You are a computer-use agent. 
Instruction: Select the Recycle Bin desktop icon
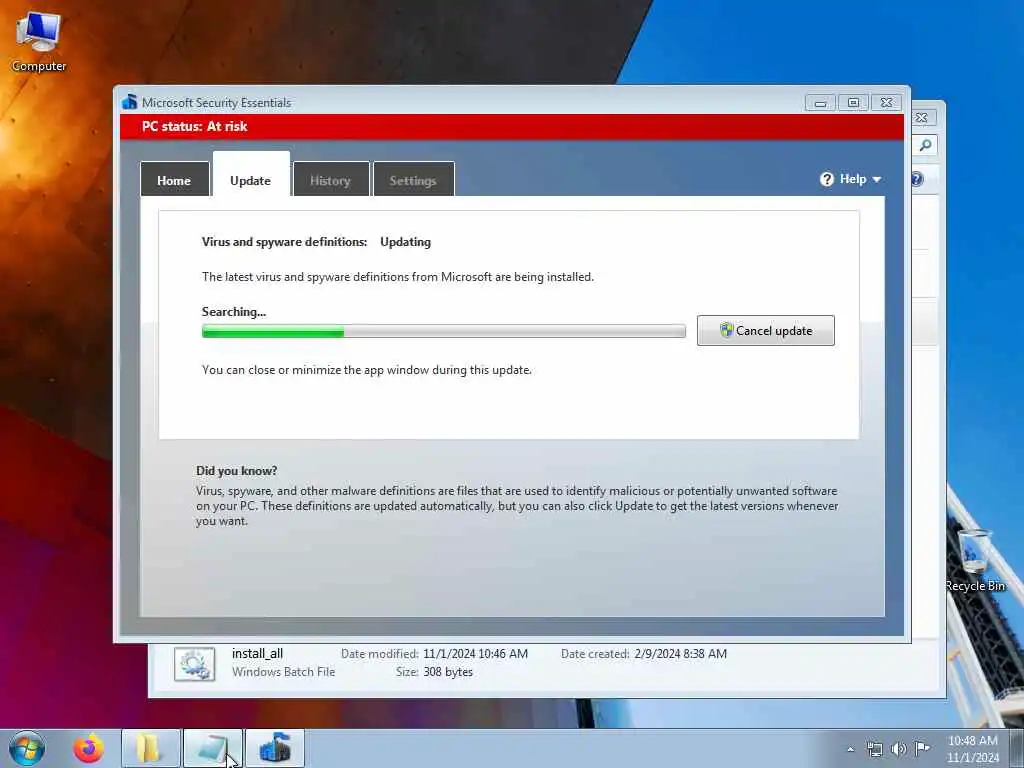976,560
